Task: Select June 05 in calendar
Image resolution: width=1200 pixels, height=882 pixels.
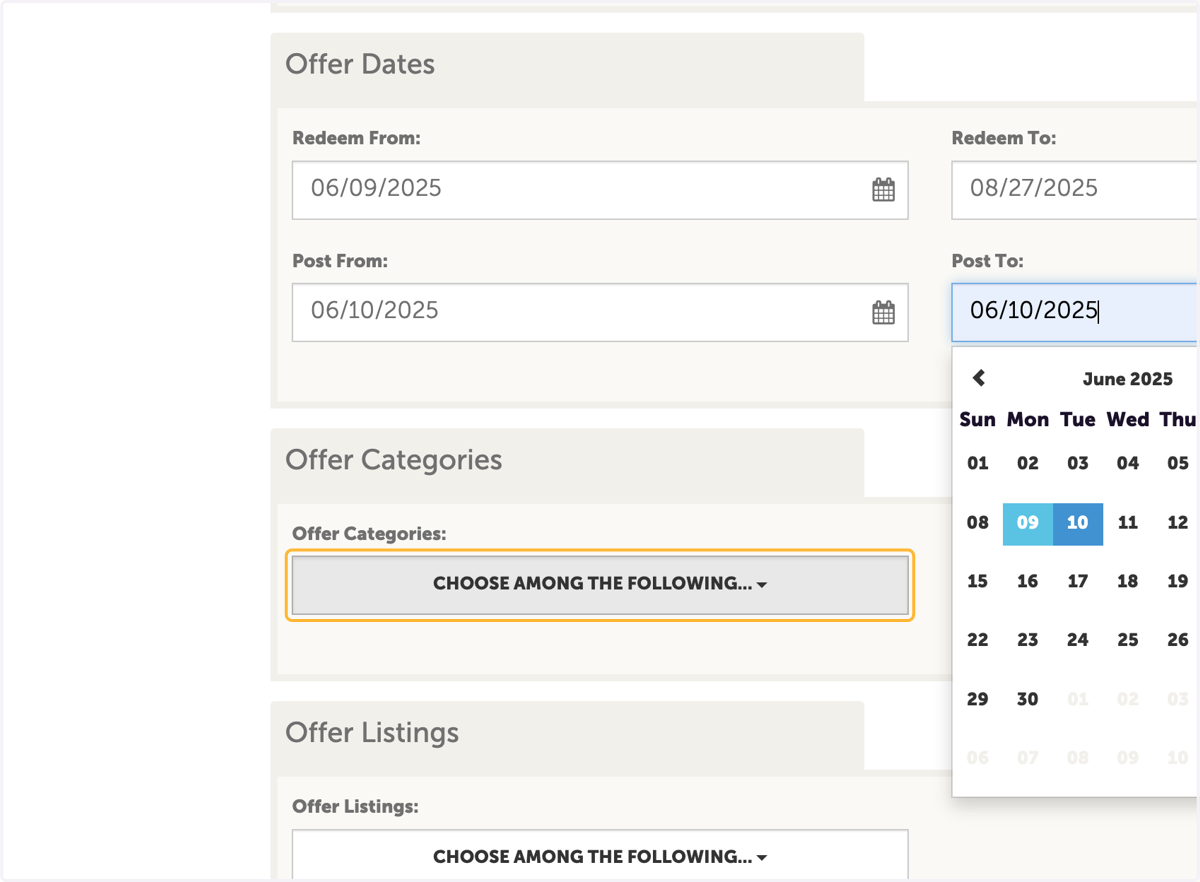Action: pos(1177,463)
